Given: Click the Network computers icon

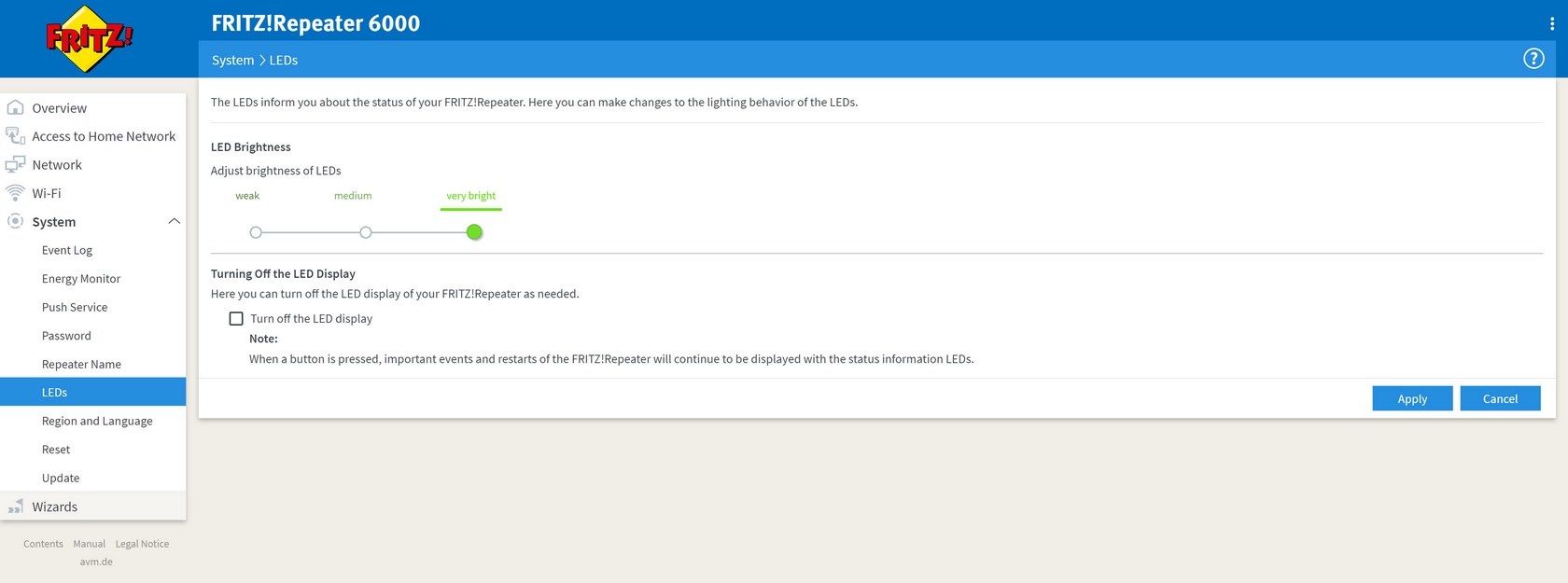Looking at the screenshot, I should click(x=15, y=164).
